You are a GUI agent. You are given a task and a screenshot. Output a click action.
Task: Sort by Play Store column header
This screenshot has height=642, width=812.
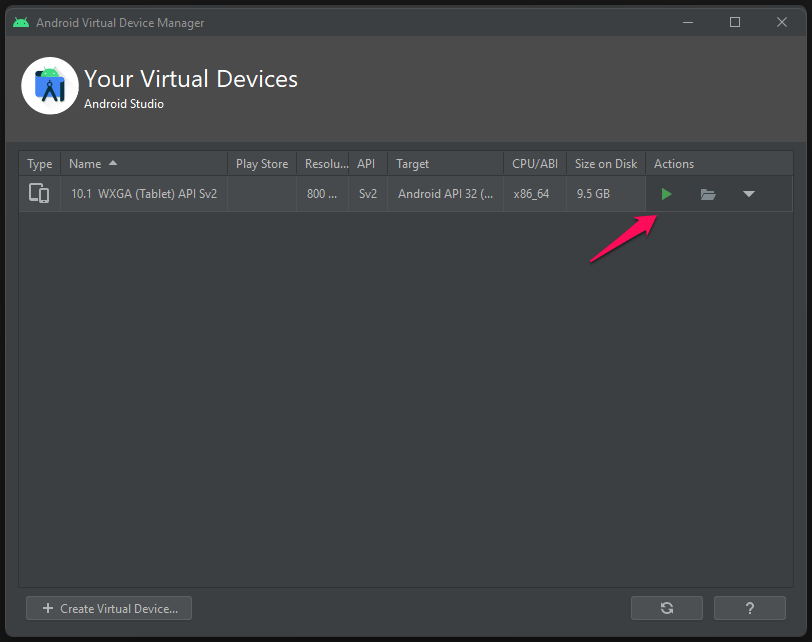(262, 164)
